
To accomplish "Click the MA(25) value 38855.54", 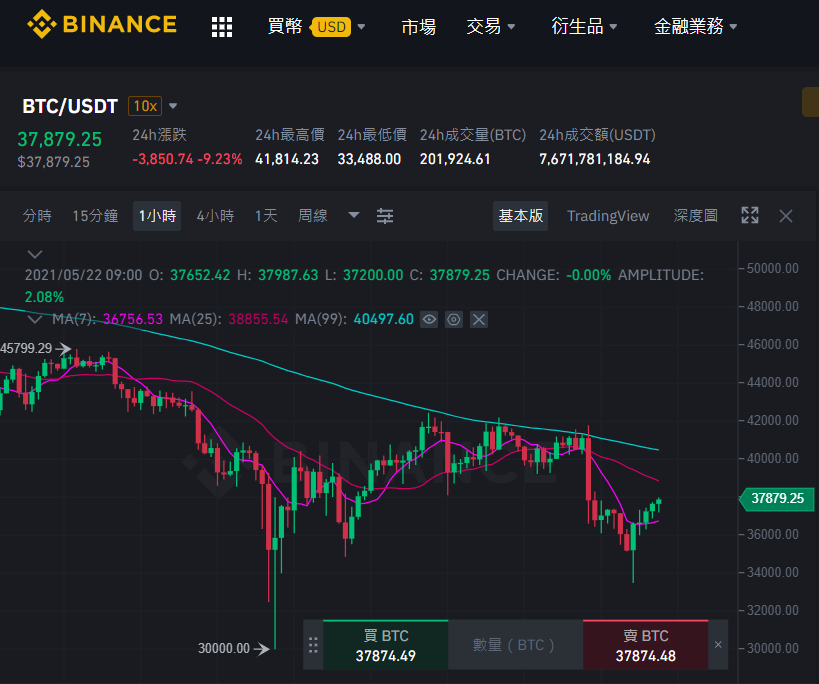I will pyautogui.click(x=258, y=319).
